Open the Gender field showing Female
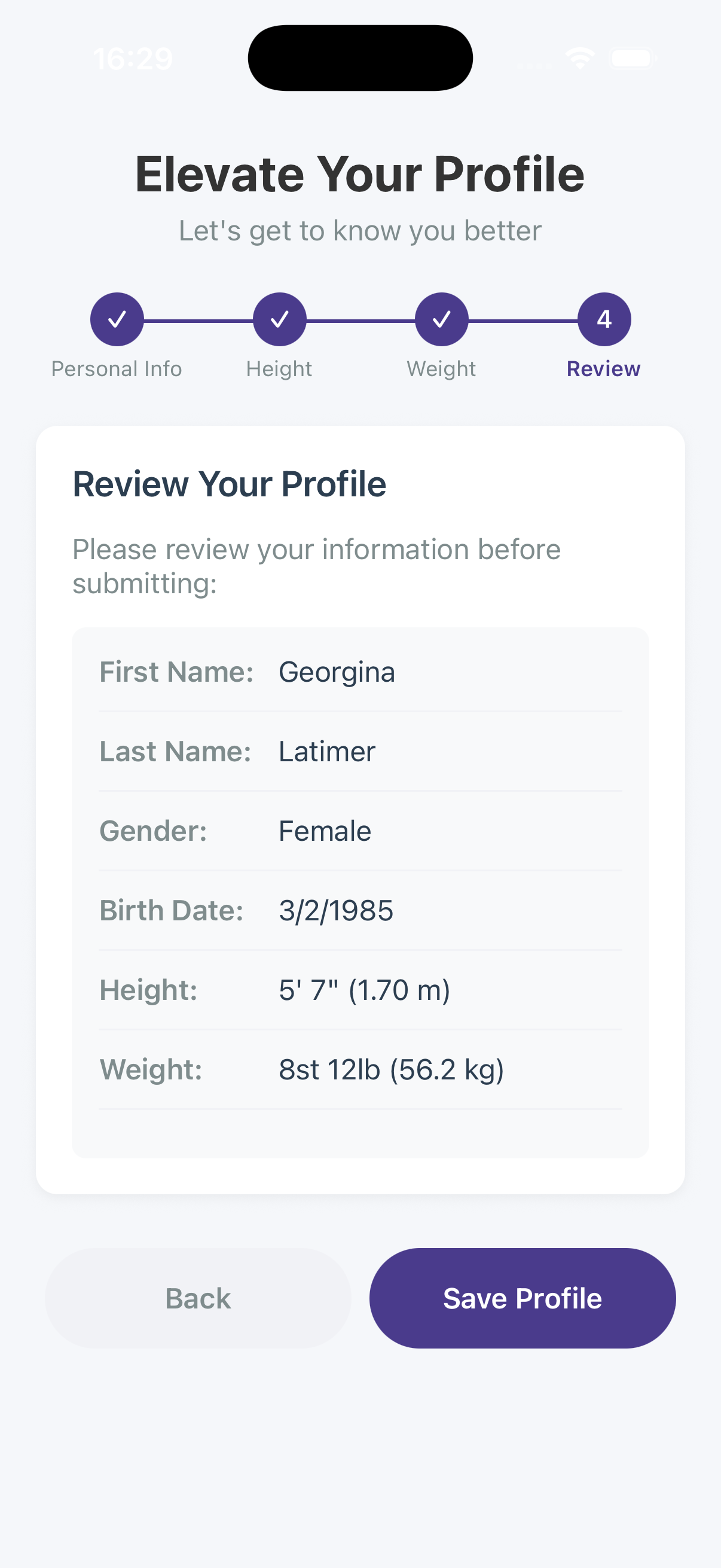Image resolution: width=721 pixels, height=1568 pixels. pyautogui.click(x=324, y=830)
